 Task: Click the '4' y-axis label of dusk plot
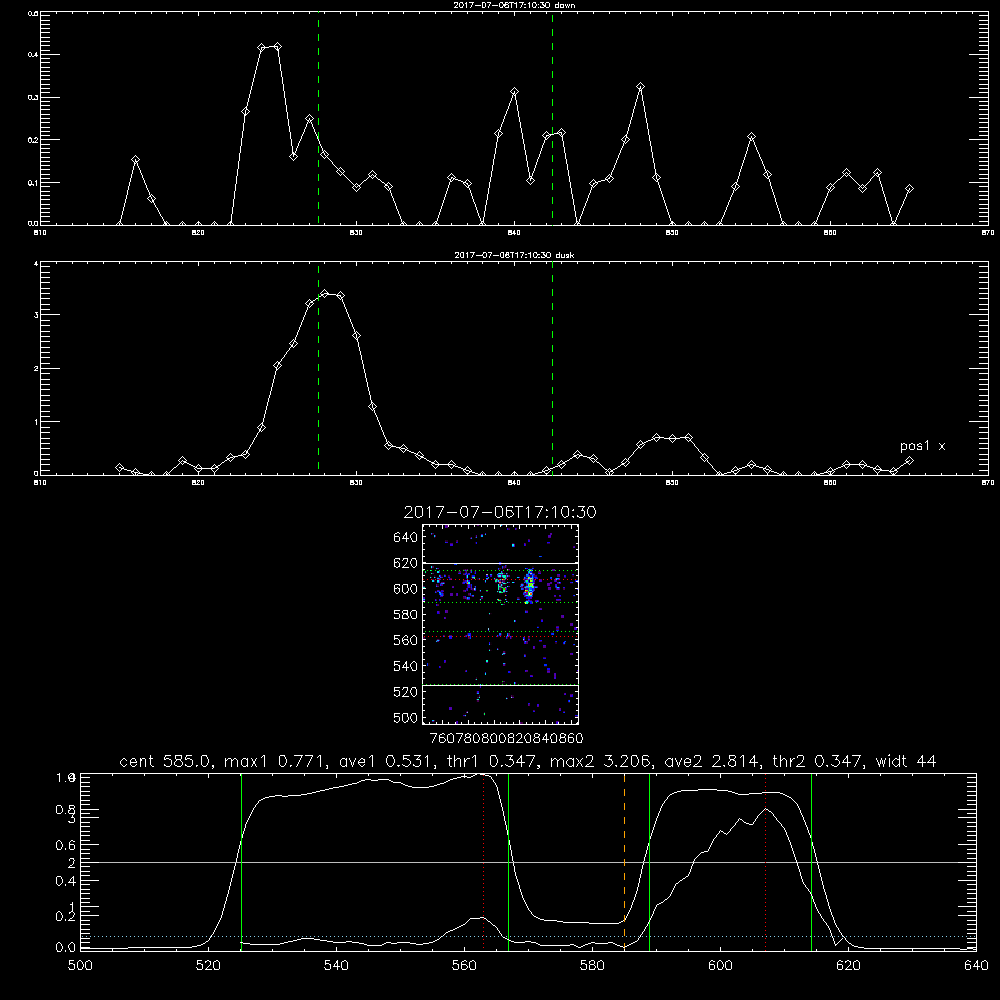click(36, 263)
